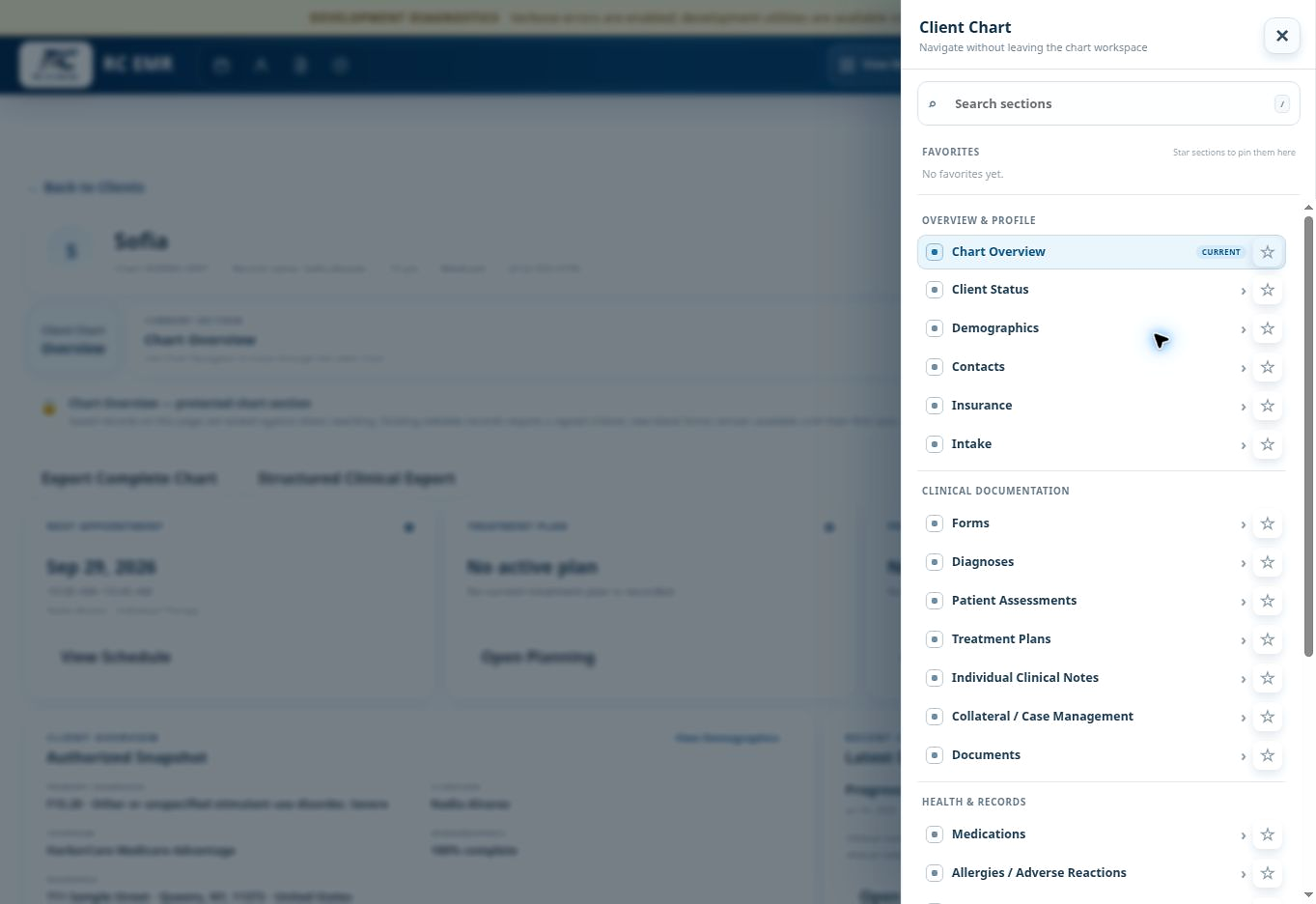Click the 'CLINICAL DOCUMENTATION' group heading
The image size is (1316, 904).
coord(995,491)
